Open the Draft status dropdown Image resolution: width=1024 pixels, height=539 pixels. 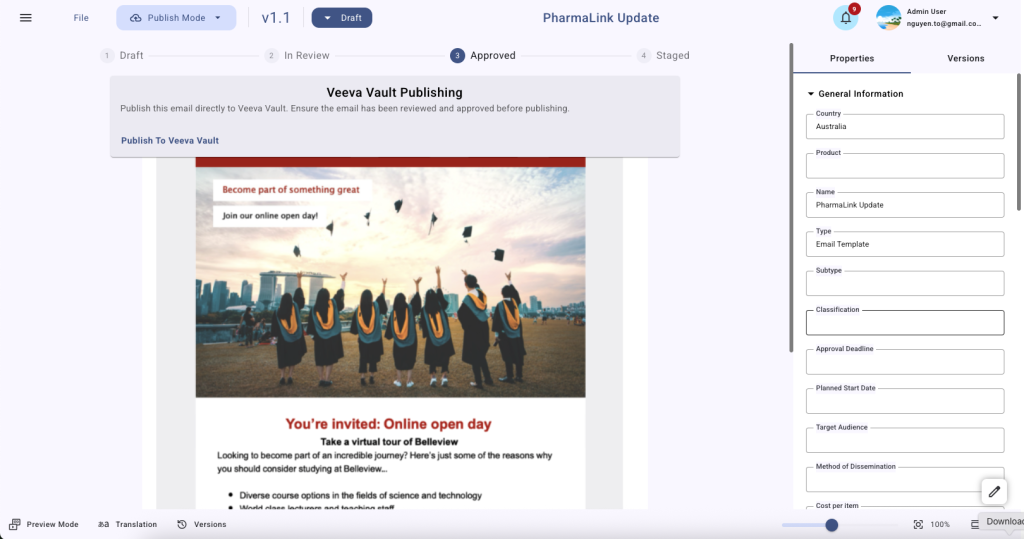point(342,18)
